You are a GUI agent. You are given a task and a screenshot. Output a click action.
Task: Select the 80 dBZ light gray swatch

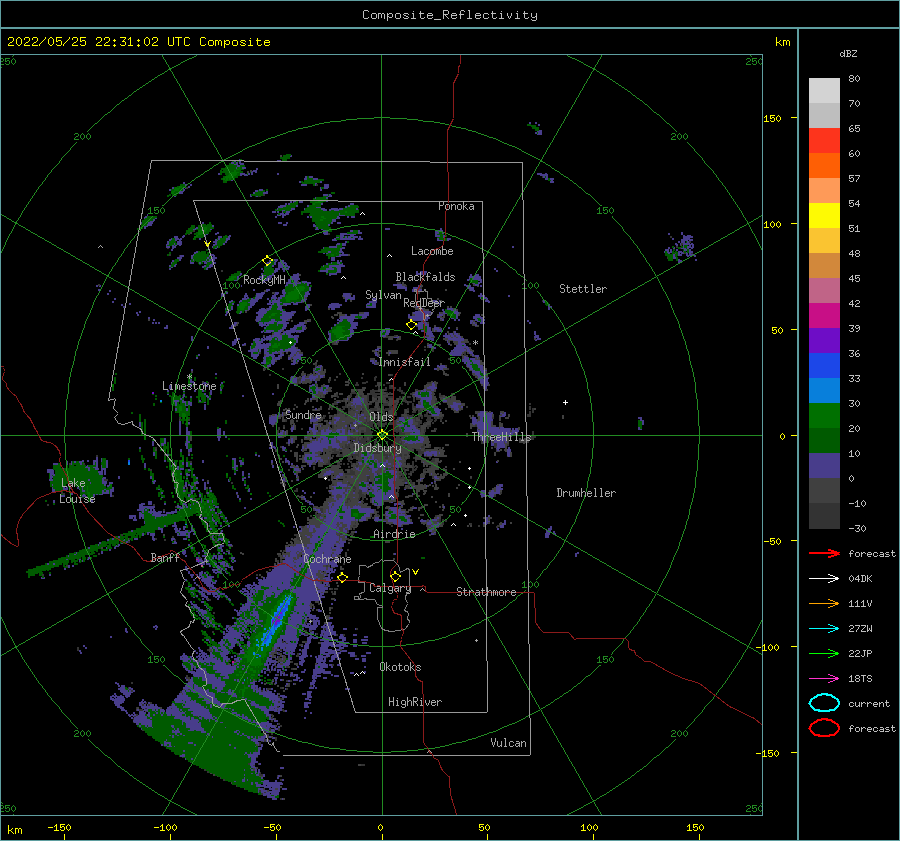tap(824, 90)
